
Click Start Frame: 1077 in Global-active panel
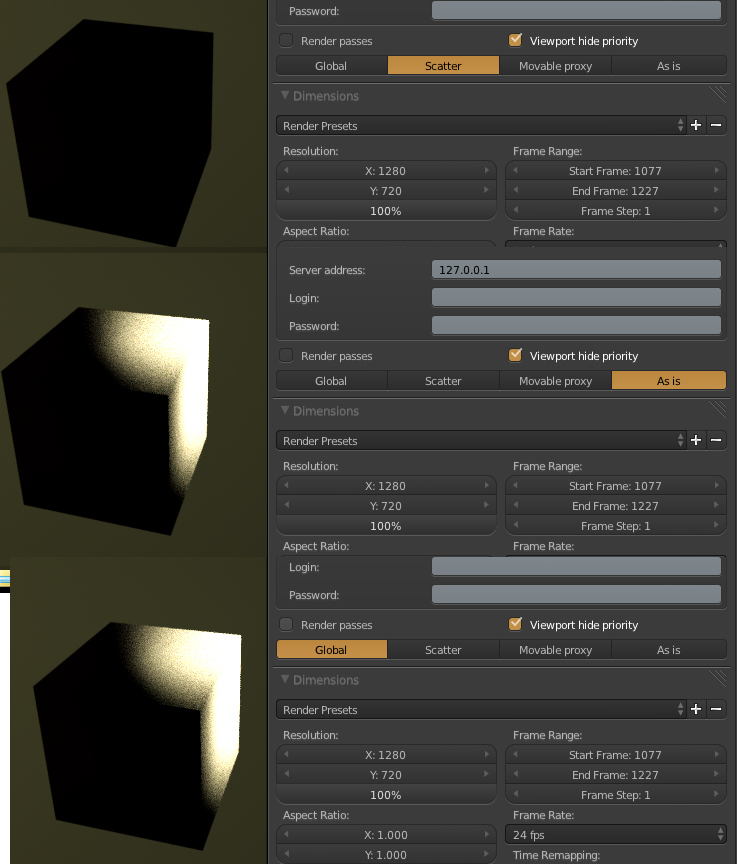point(616,754)
